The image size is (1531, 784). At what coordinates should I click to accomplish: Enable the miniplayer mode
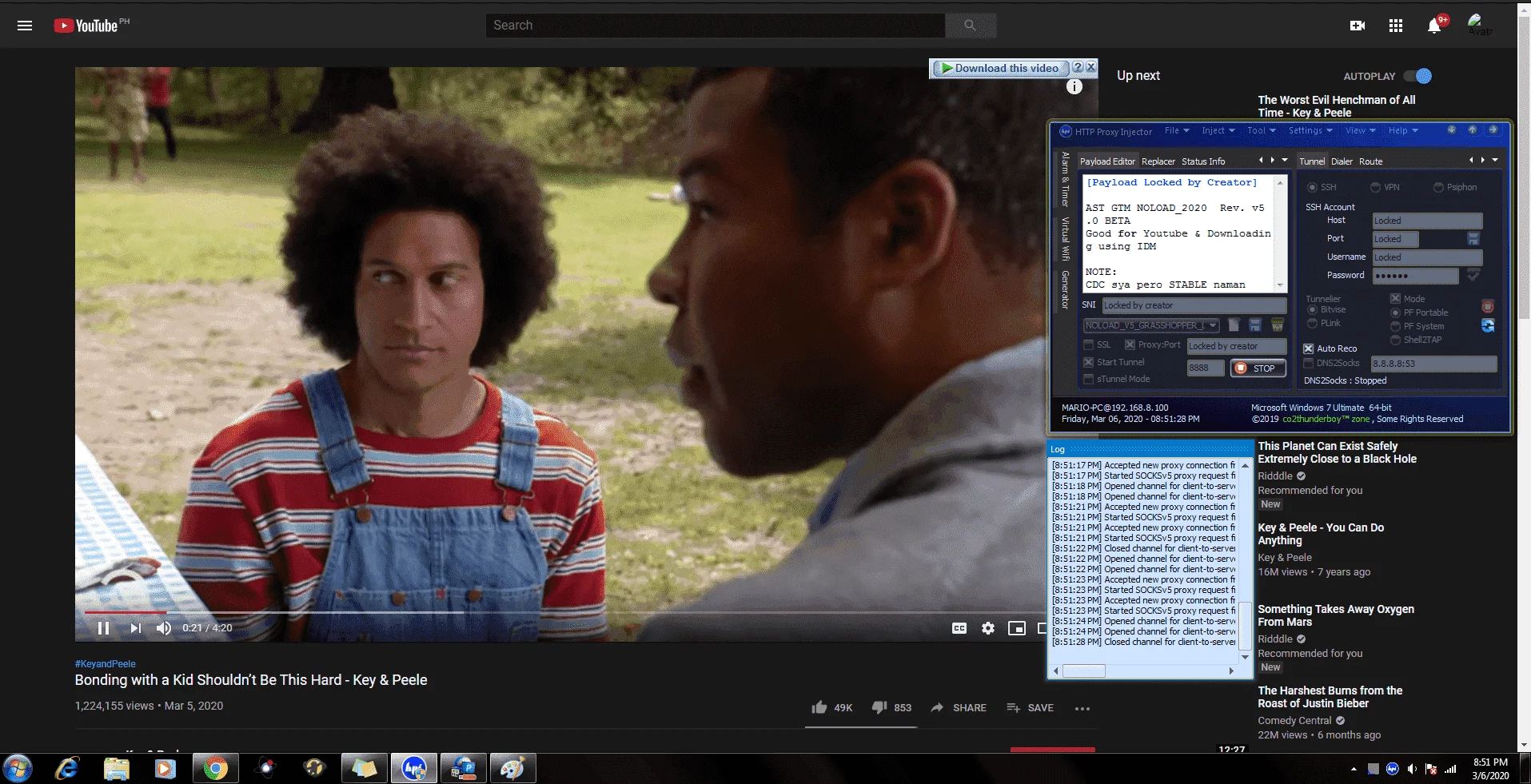tap(1017, 628)
